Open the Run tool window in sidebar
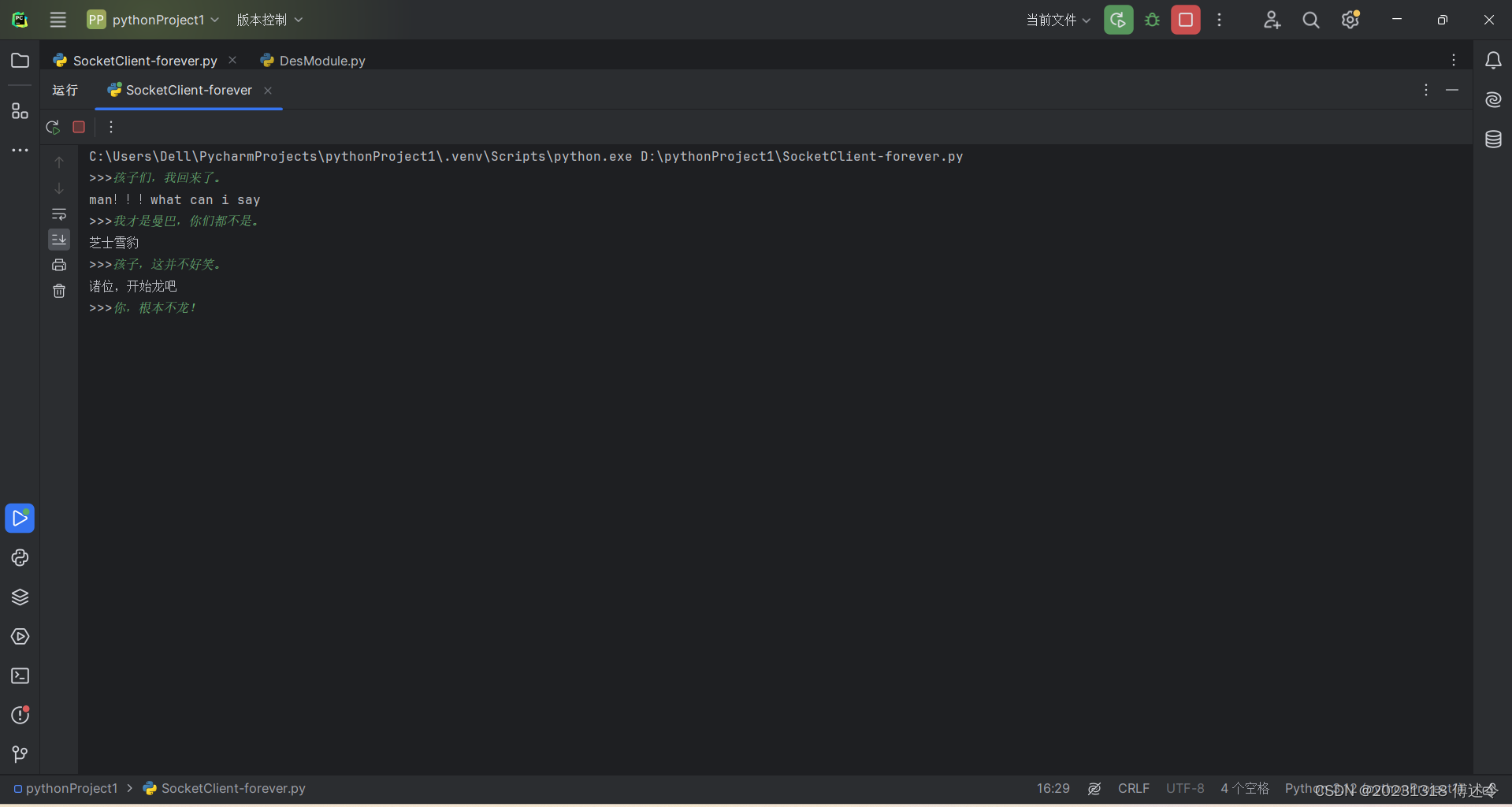1512x807 pixels. 20,518
